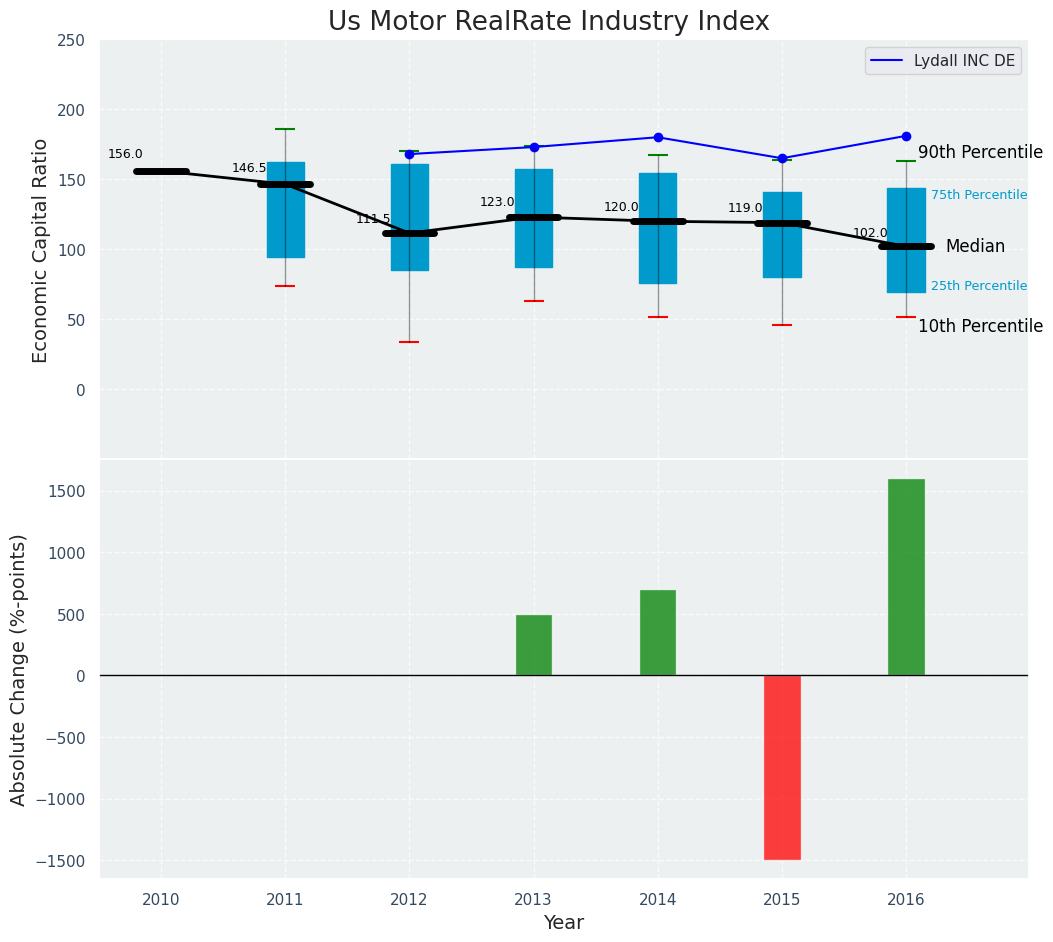The height and width of the screenshot is (942, 1053).
Task: Click the red 2015 negative change bar
Action: pyautogui.click(x=782, y=767)
